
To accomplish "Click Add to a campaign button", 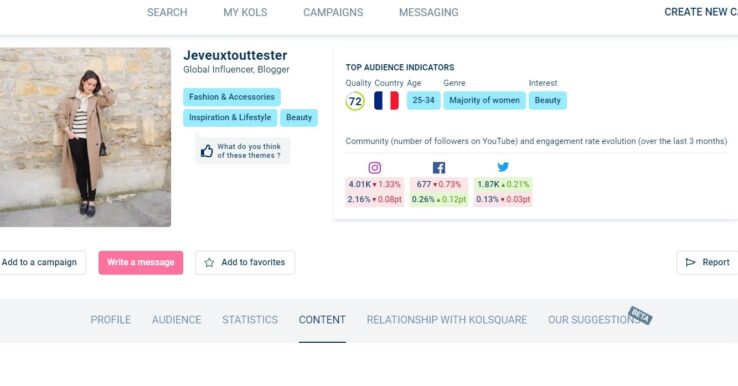I will tap(40, 263).
